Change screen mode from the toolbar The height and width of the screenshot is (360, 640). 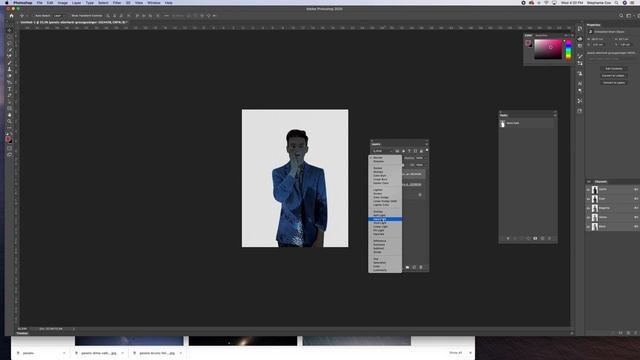tap(10, 155)
